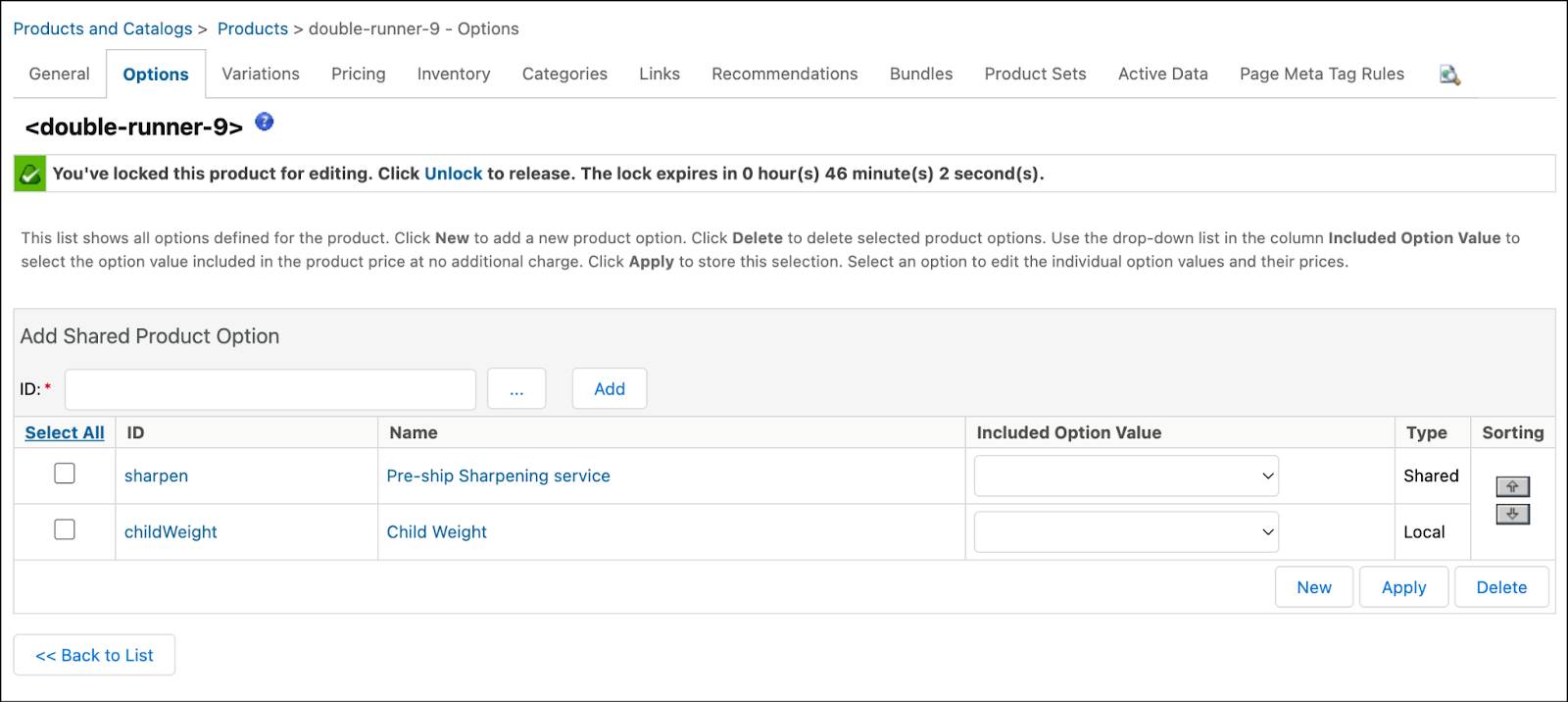Click the Add Shared Product Option heading
The image size is (1568, 702).
[150, 336]
